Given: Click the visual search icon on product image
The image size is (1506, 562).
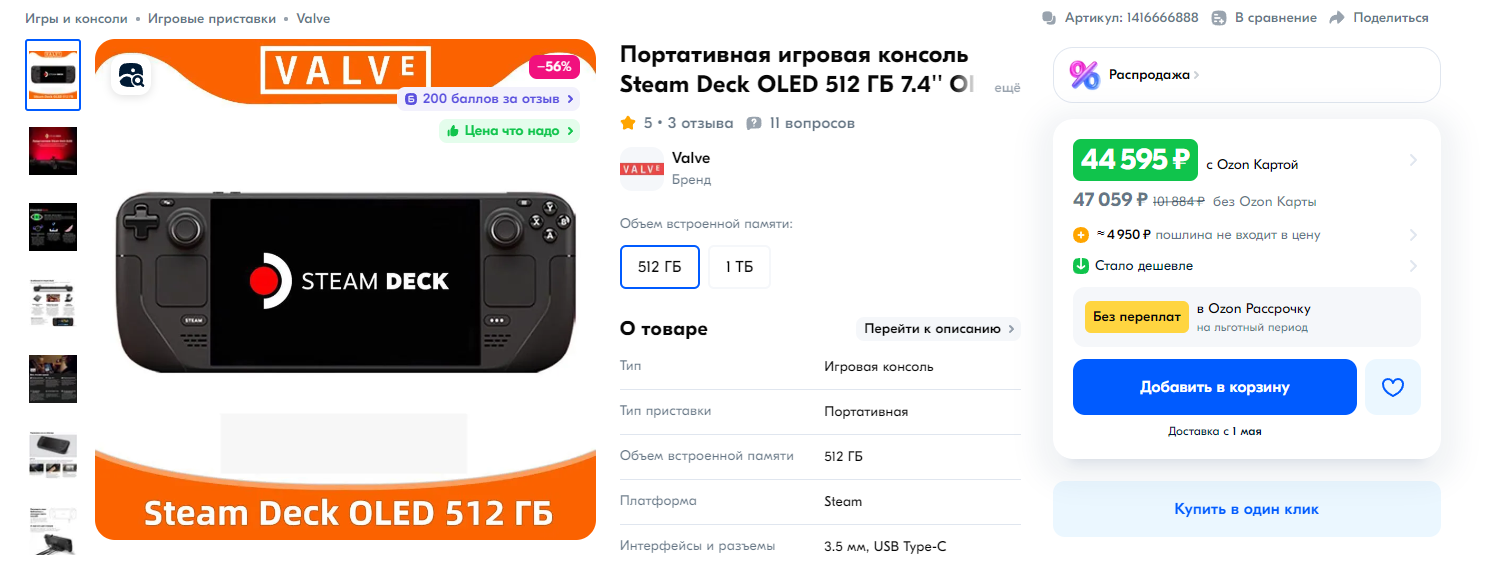Looking at the screenshot, I should point(132,76).
